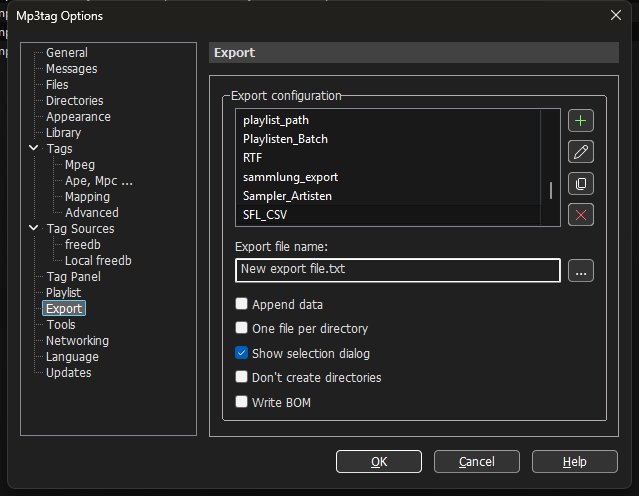Screen dimensions: 639x496
Task: Enable the Write BOM checkbox
Action: coord(241,402)
